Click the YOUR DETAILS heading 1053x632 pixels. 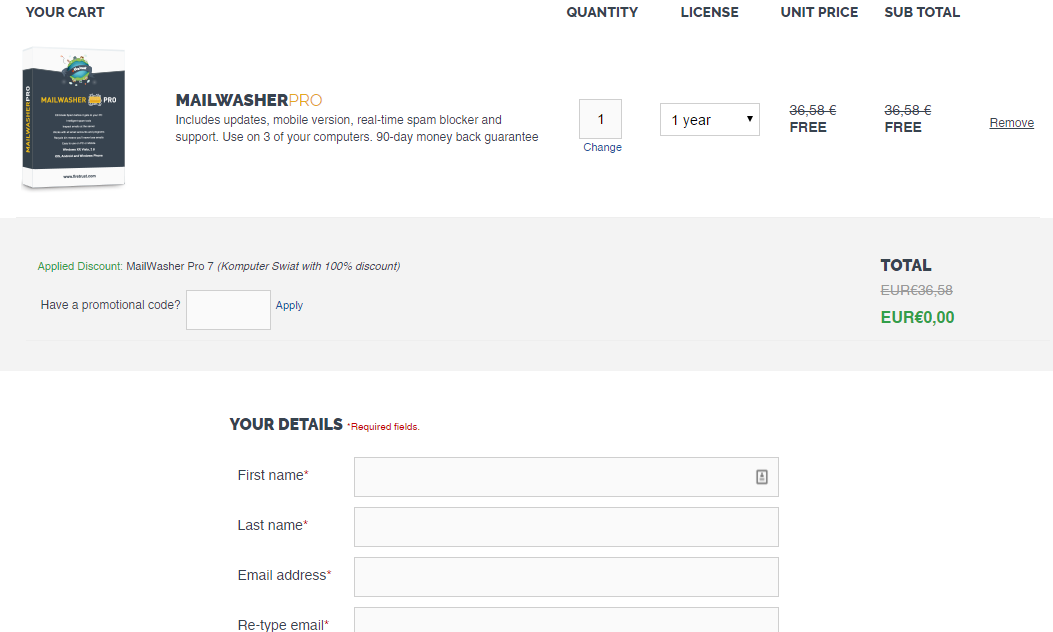point(286,424)
